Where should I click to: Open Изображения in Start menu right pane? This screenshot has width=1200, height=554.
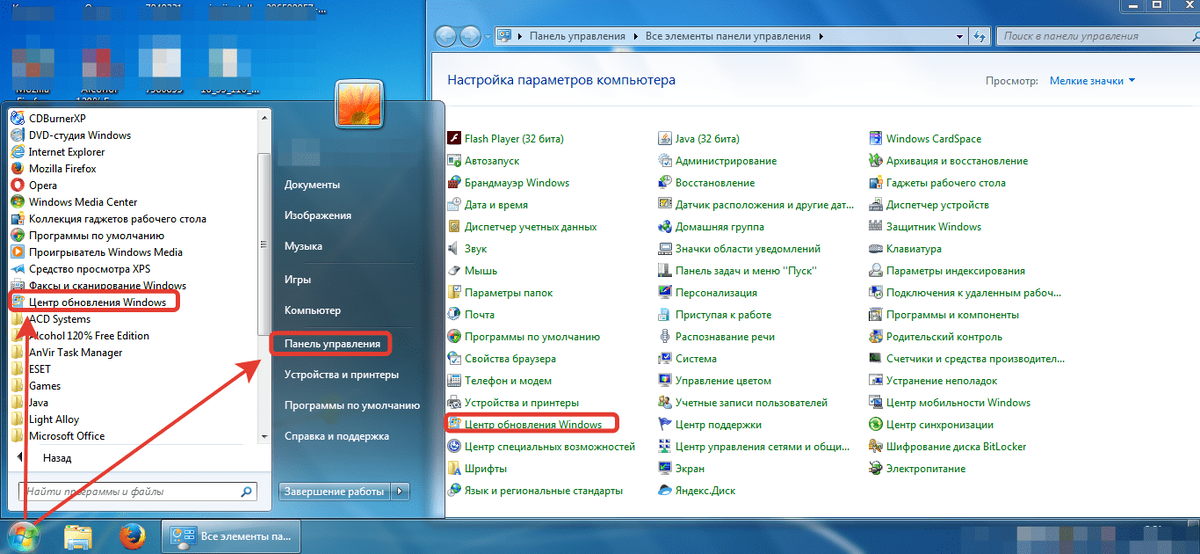pyautogui.click(x=317, y=215)
